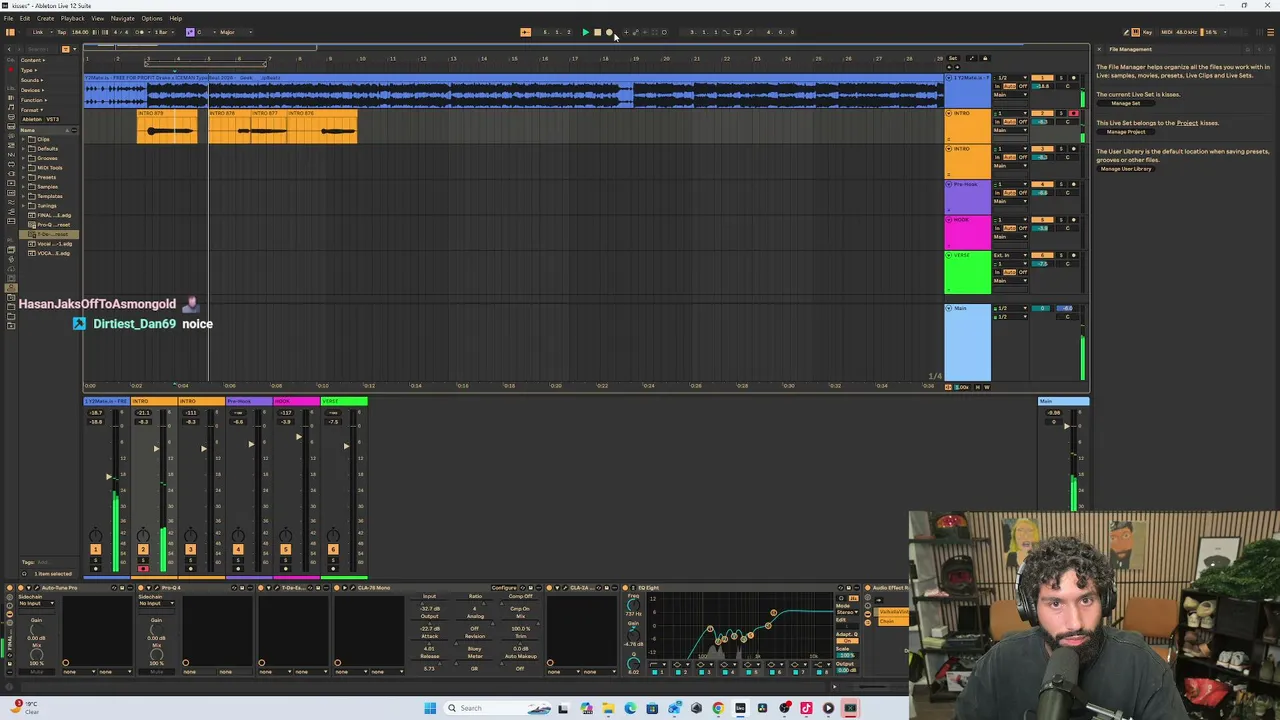
Task: Toggle the Link button
Action: 38,32
